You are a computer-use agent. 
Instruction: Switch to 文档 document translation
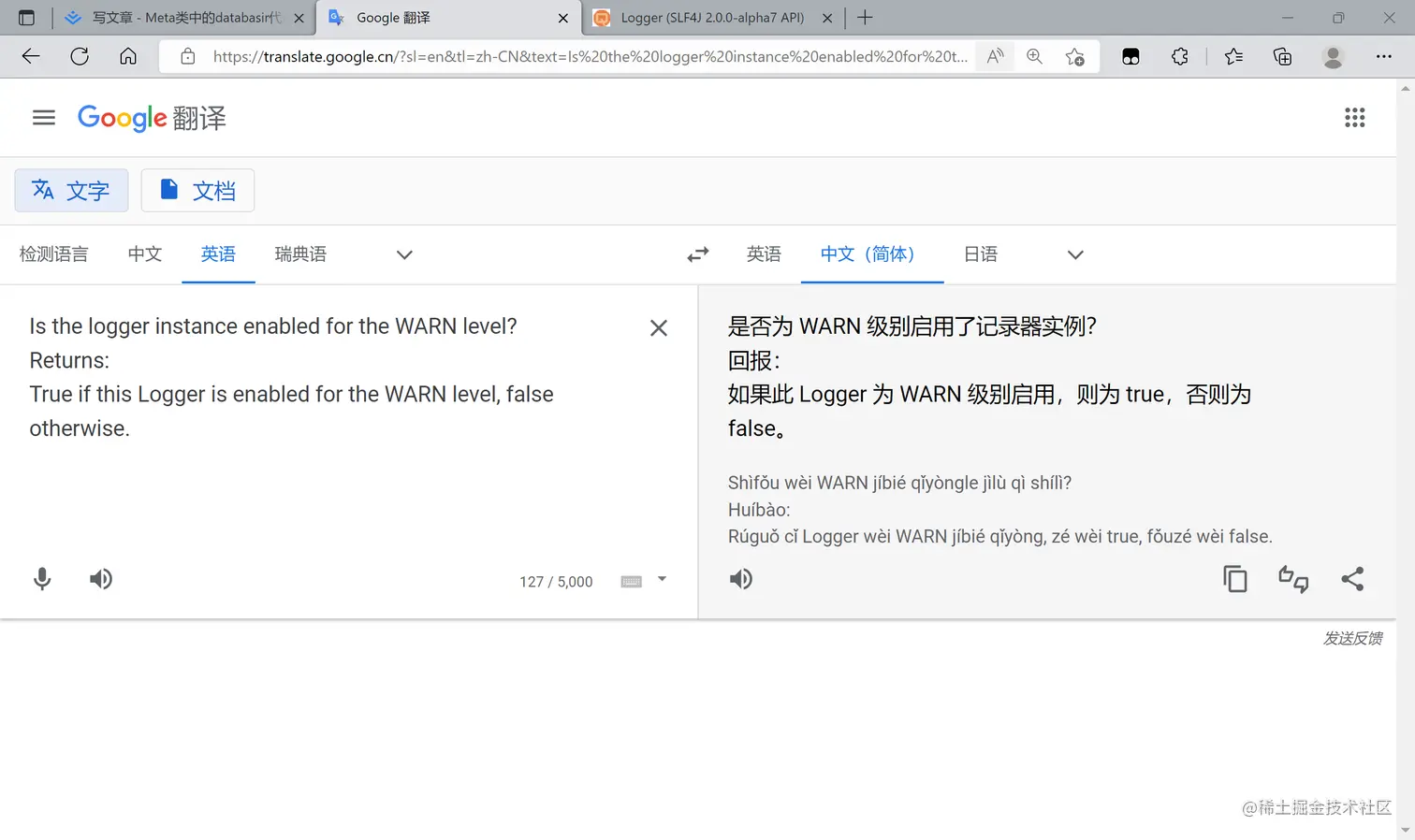[x=197, y=191]
